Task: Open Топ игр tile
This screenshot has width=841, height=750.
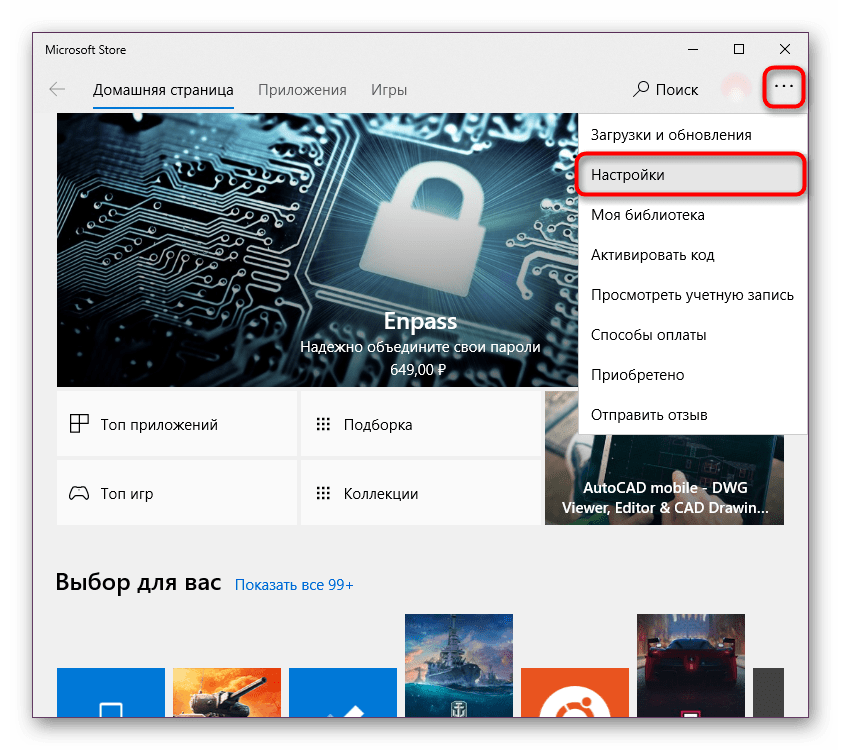Action: pyautogui.click(x=176, y=493)
